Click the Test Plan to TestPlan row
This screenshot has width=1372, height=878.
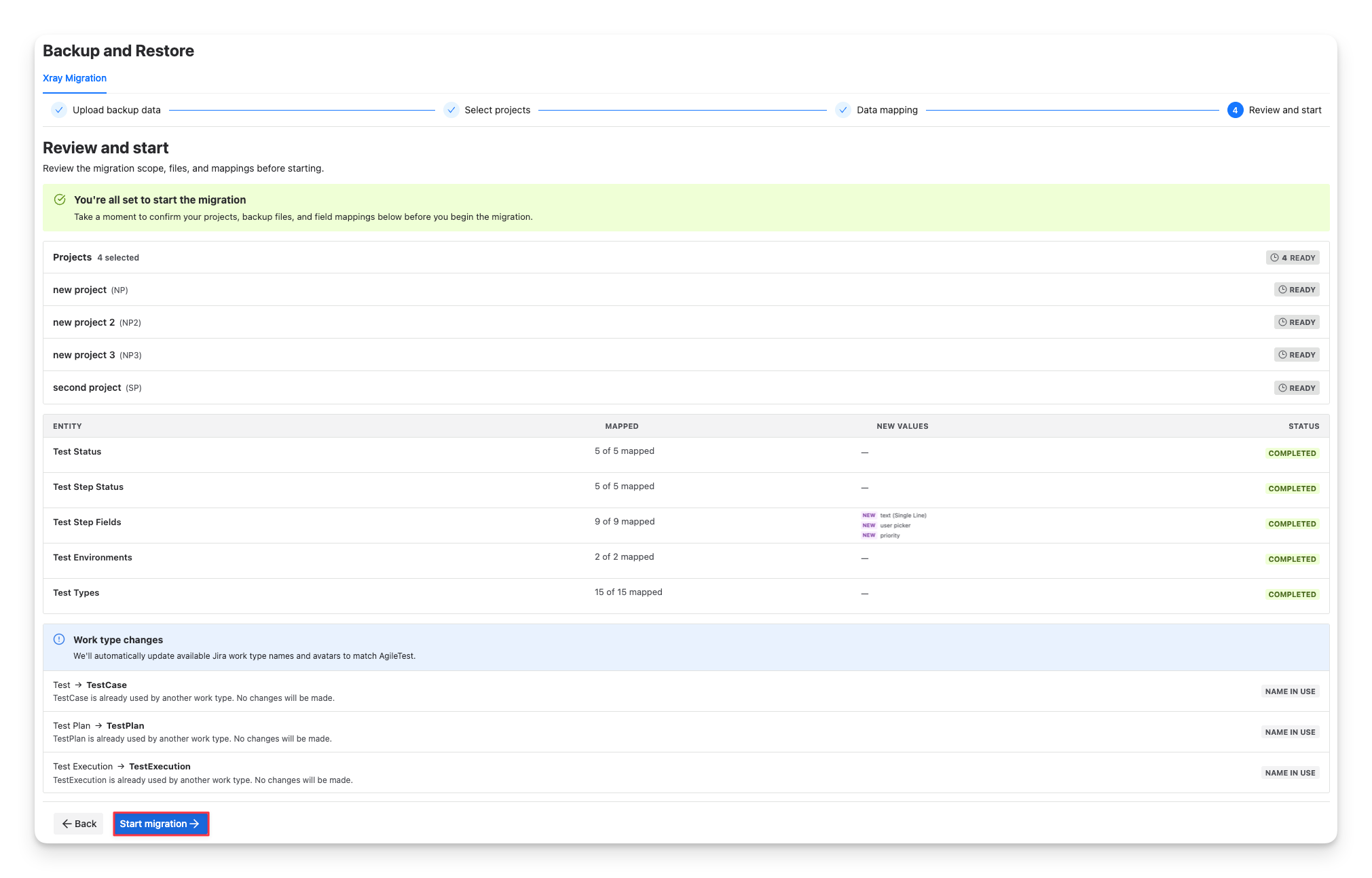point(686,732)
